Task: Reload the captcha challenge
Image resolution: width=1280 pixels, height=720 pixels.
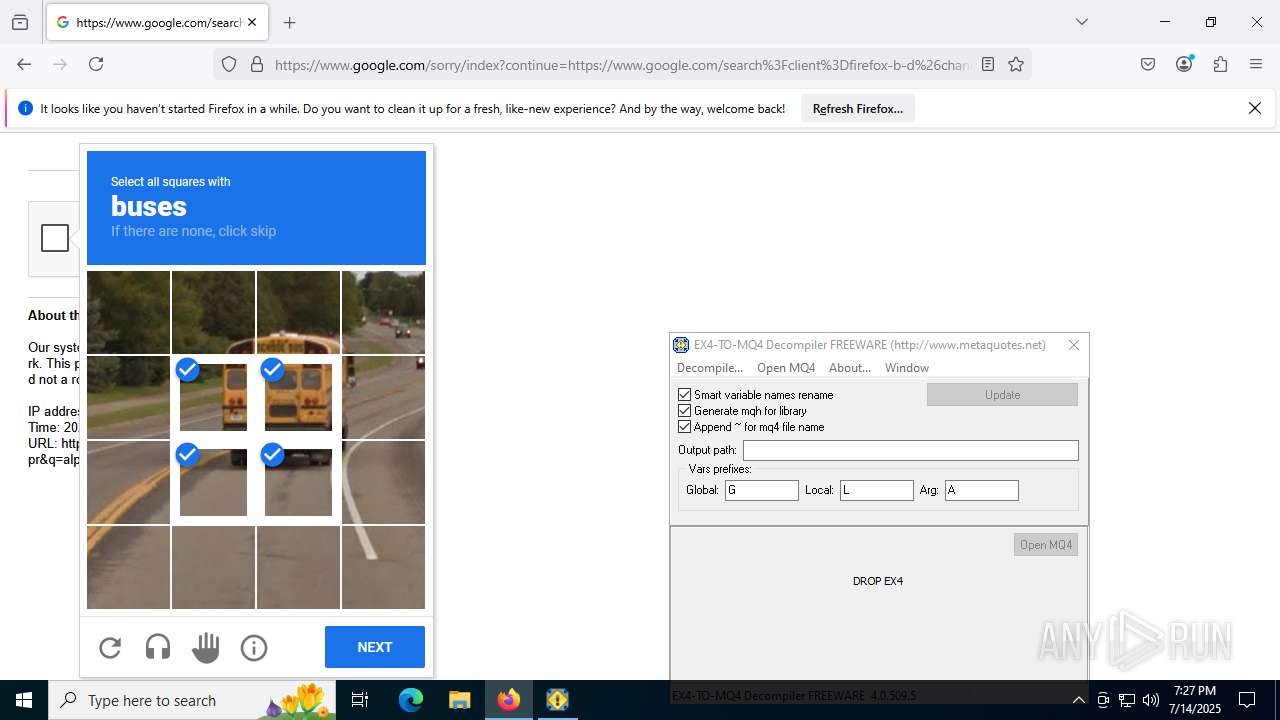Action: pyautogui.click(x=110, y=648)
